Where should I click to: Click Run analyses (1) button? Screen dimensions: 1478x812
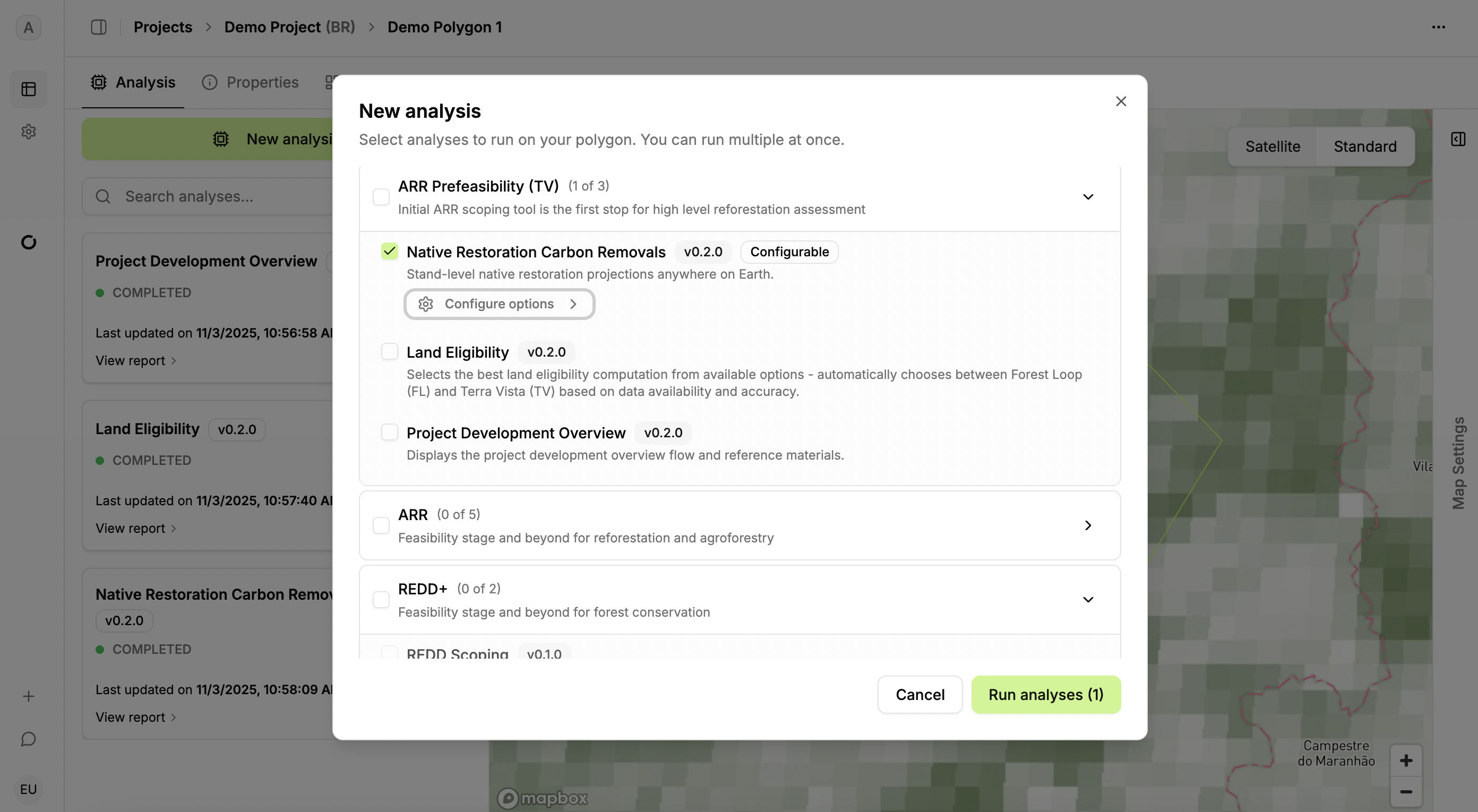point(1045,694)
